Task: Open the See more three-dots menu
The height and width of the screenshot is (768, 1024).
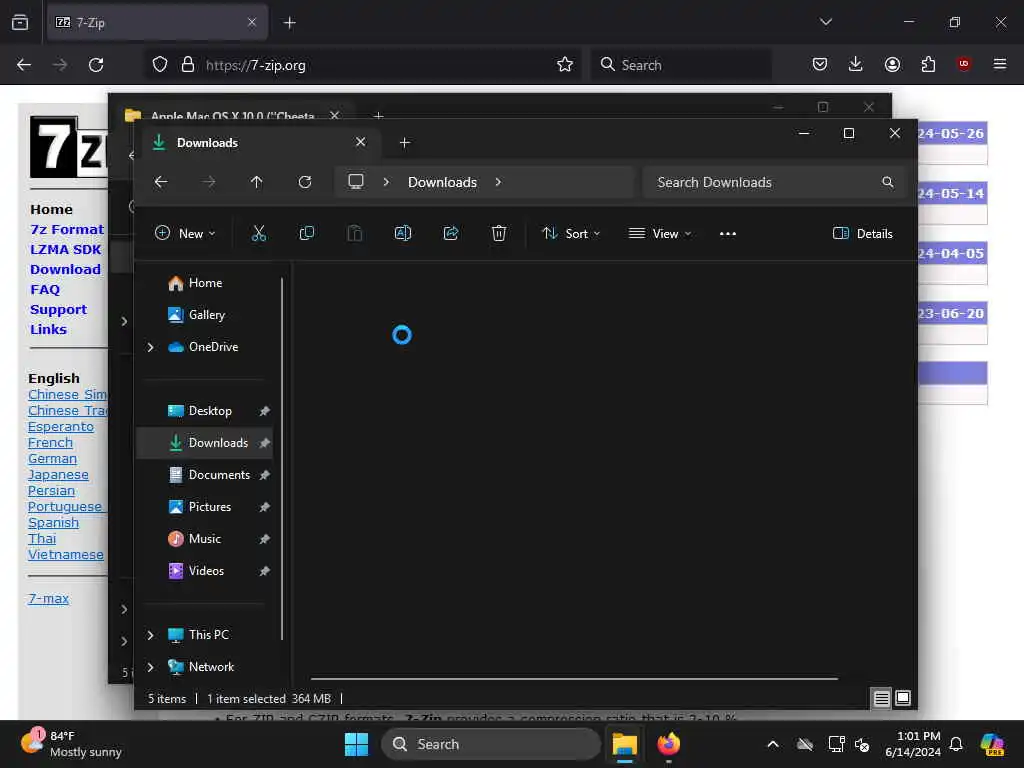Action: [728, 234]
